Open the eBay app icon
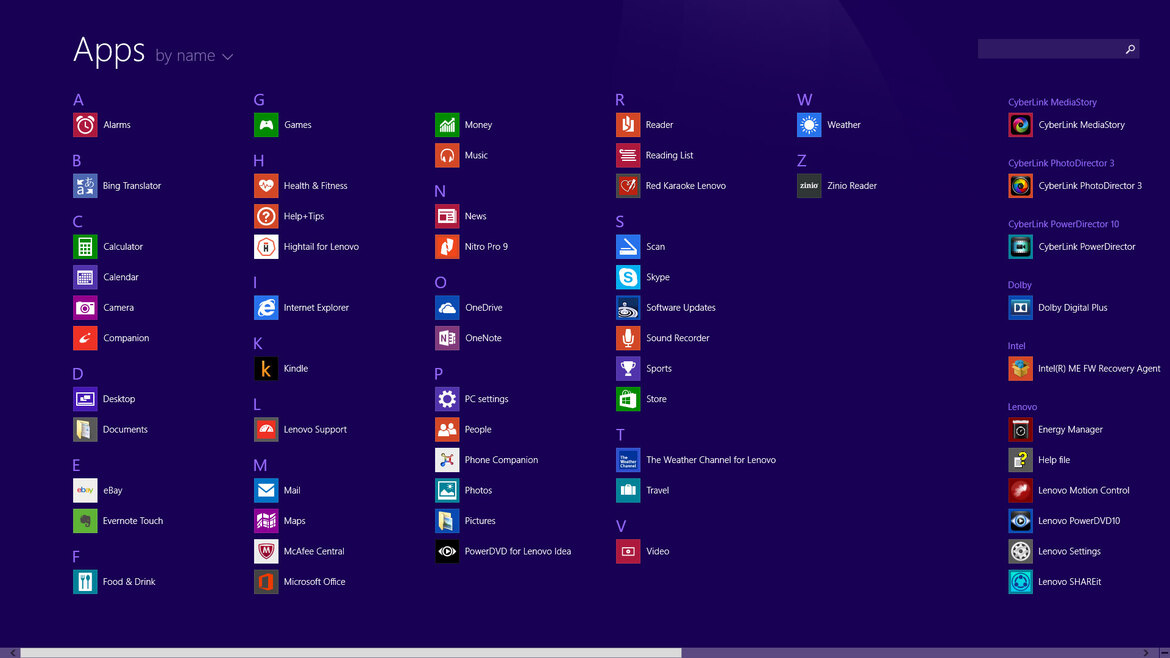1170x658 pixels. [85, 490]
